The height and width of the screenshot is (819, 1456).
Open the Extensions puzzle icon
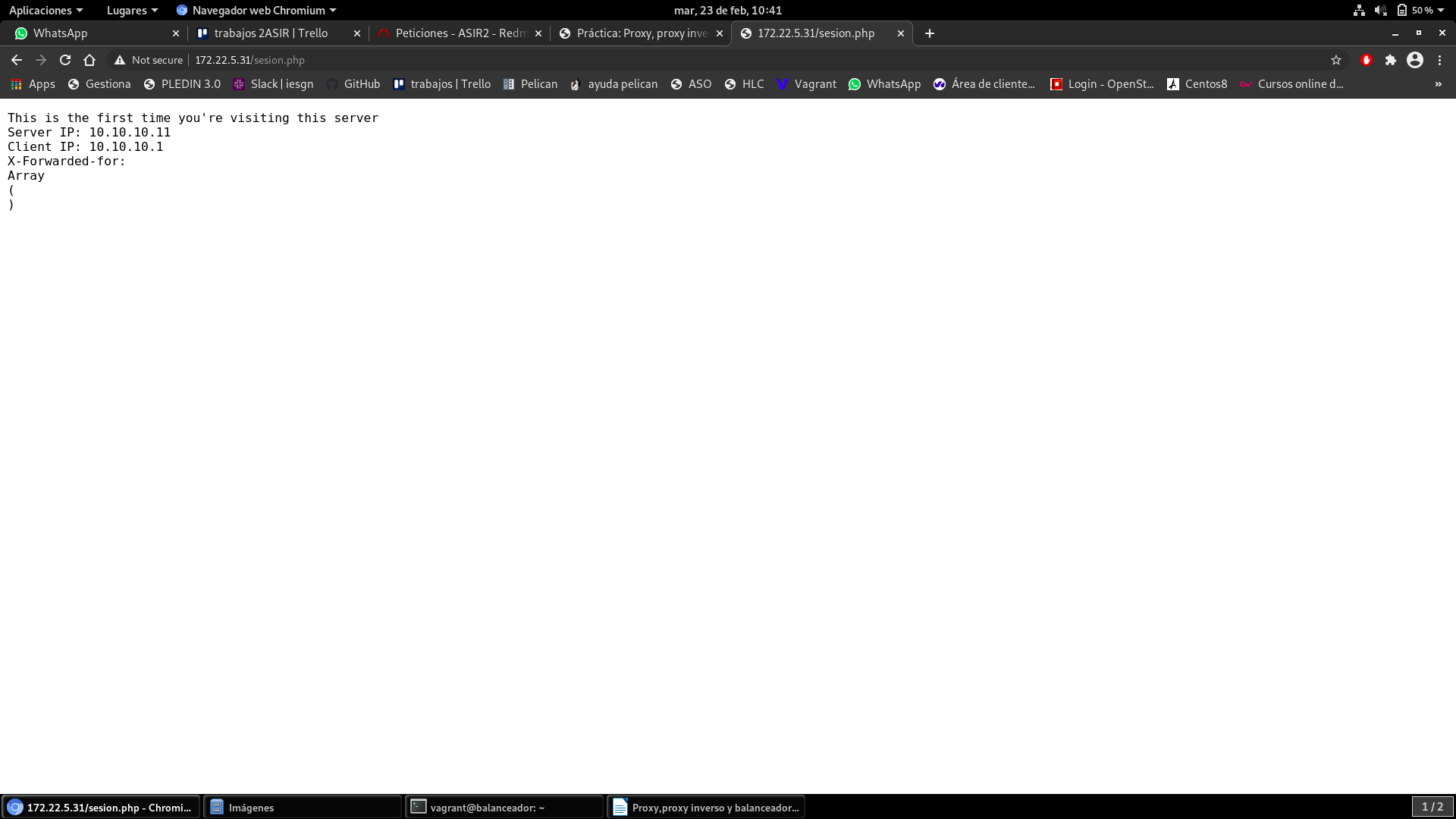click(x=1390, y=60)
